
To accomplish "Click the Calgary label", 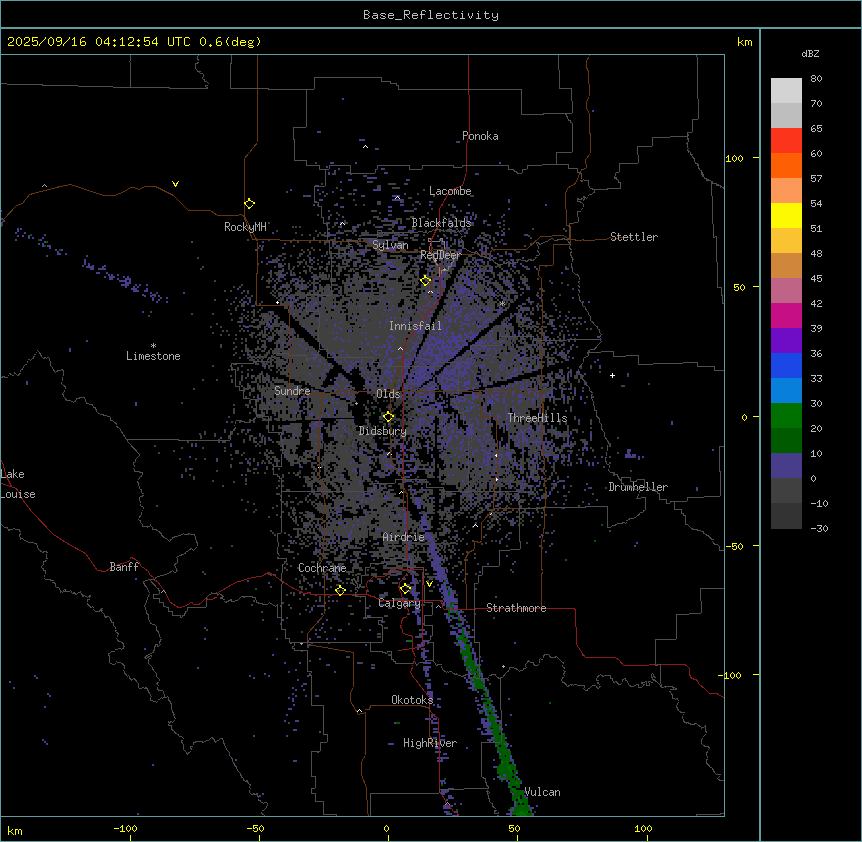I will coord(399,603).
